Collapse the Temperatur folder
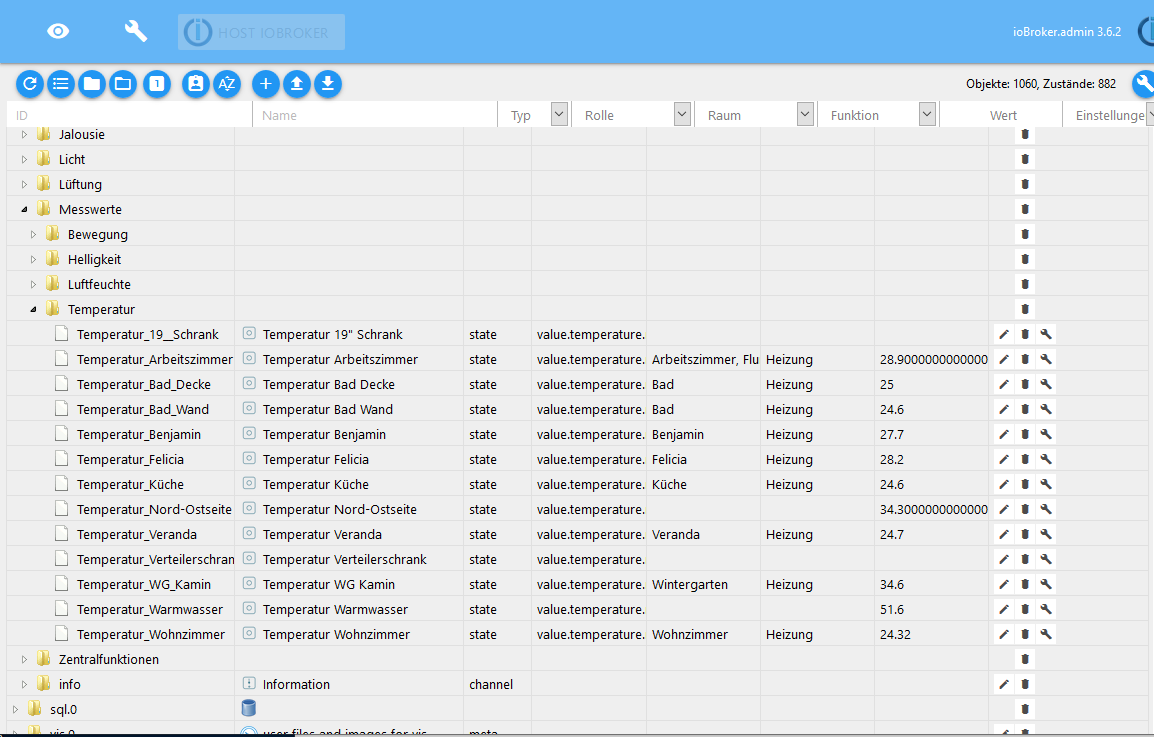Image resolution: width=1154 pixels, height=737 pixels. tap(33, 310)
